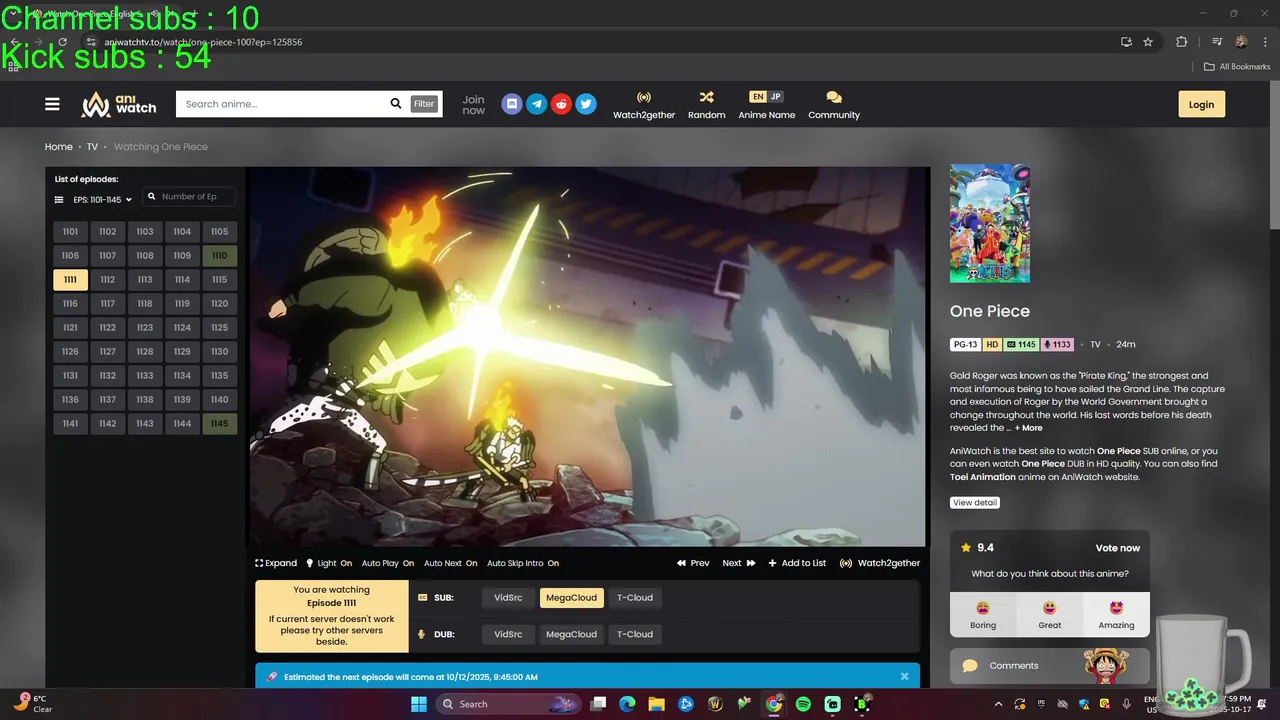Go to the previous episode

coord(693,563)
